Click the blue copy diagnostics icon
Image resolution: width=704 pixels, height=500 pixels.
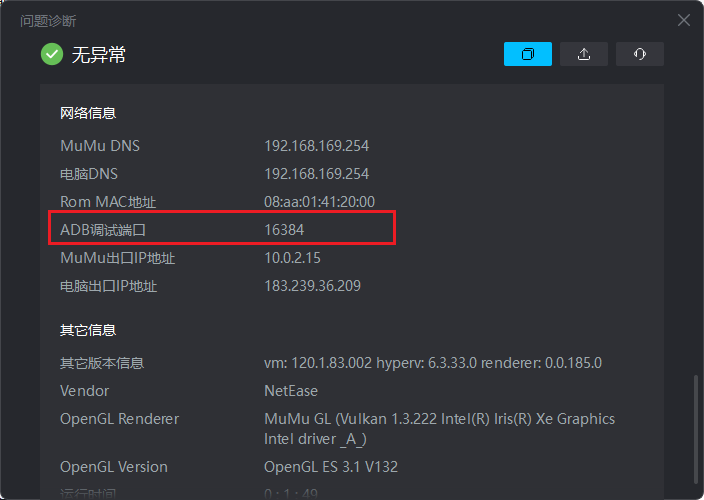coord(528,54)
